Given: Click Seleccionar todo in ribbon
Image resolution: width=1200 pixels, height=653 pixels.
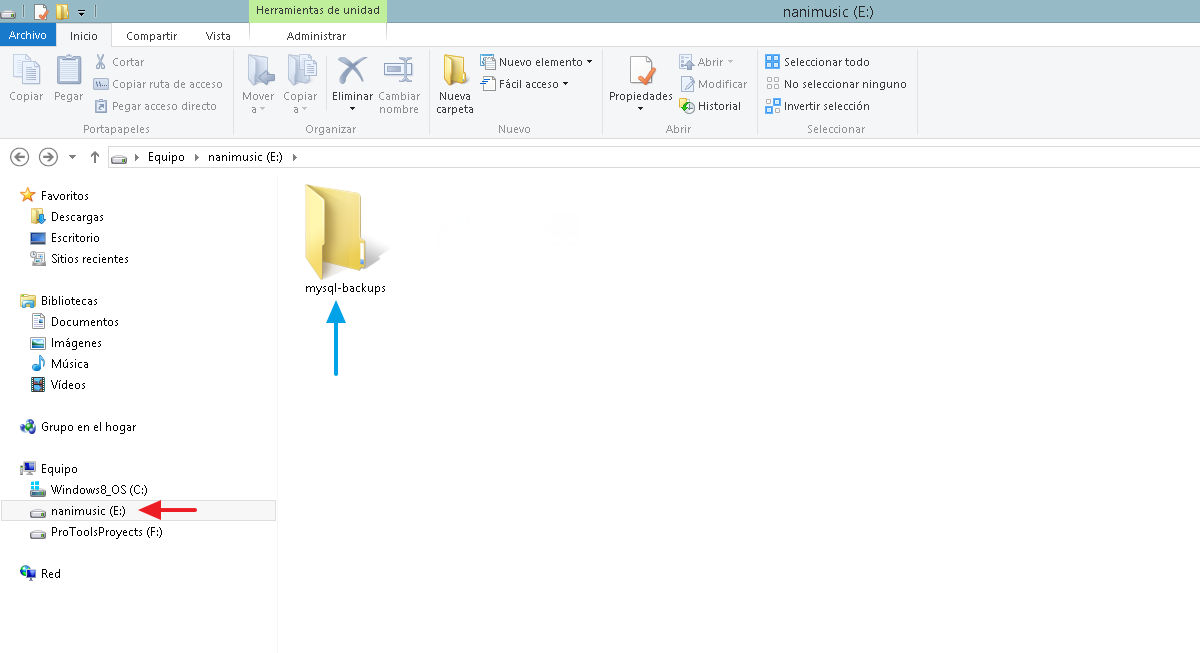Looking at the screenshot, I should [x=817, y=62].
